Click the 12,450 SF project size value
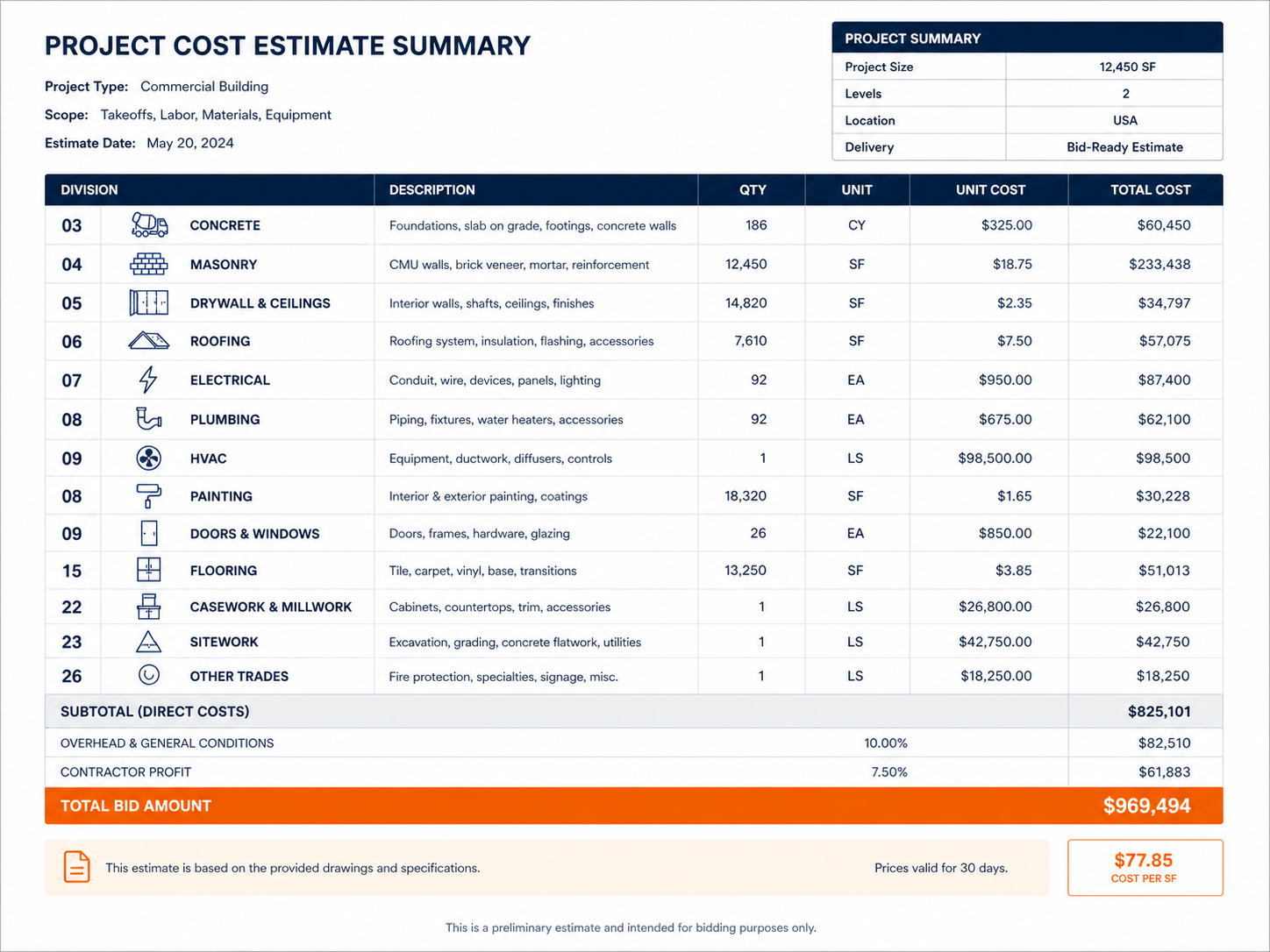 tap(1127, 67)
